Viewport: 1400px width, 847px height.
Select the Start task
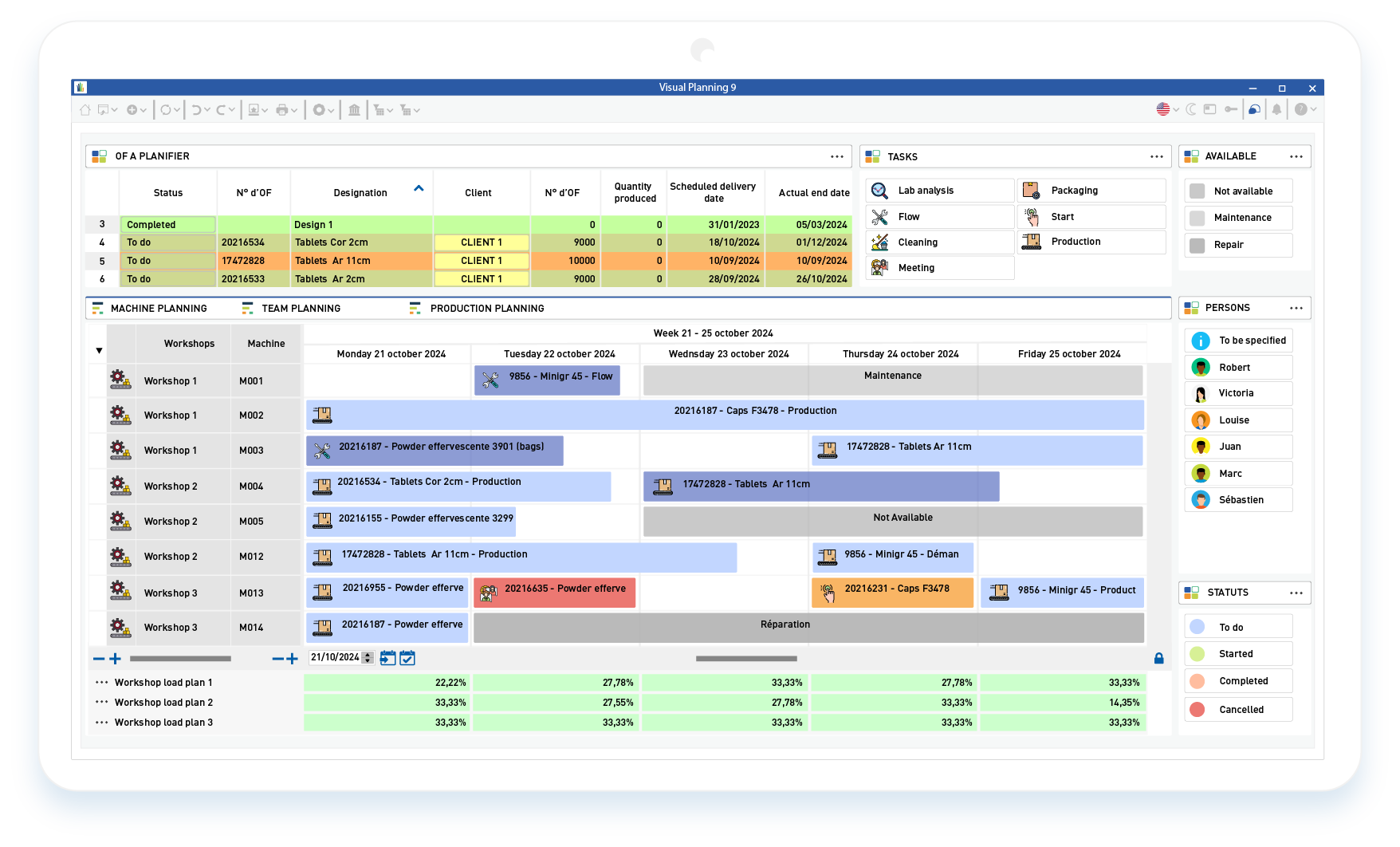coord(1091,217)
